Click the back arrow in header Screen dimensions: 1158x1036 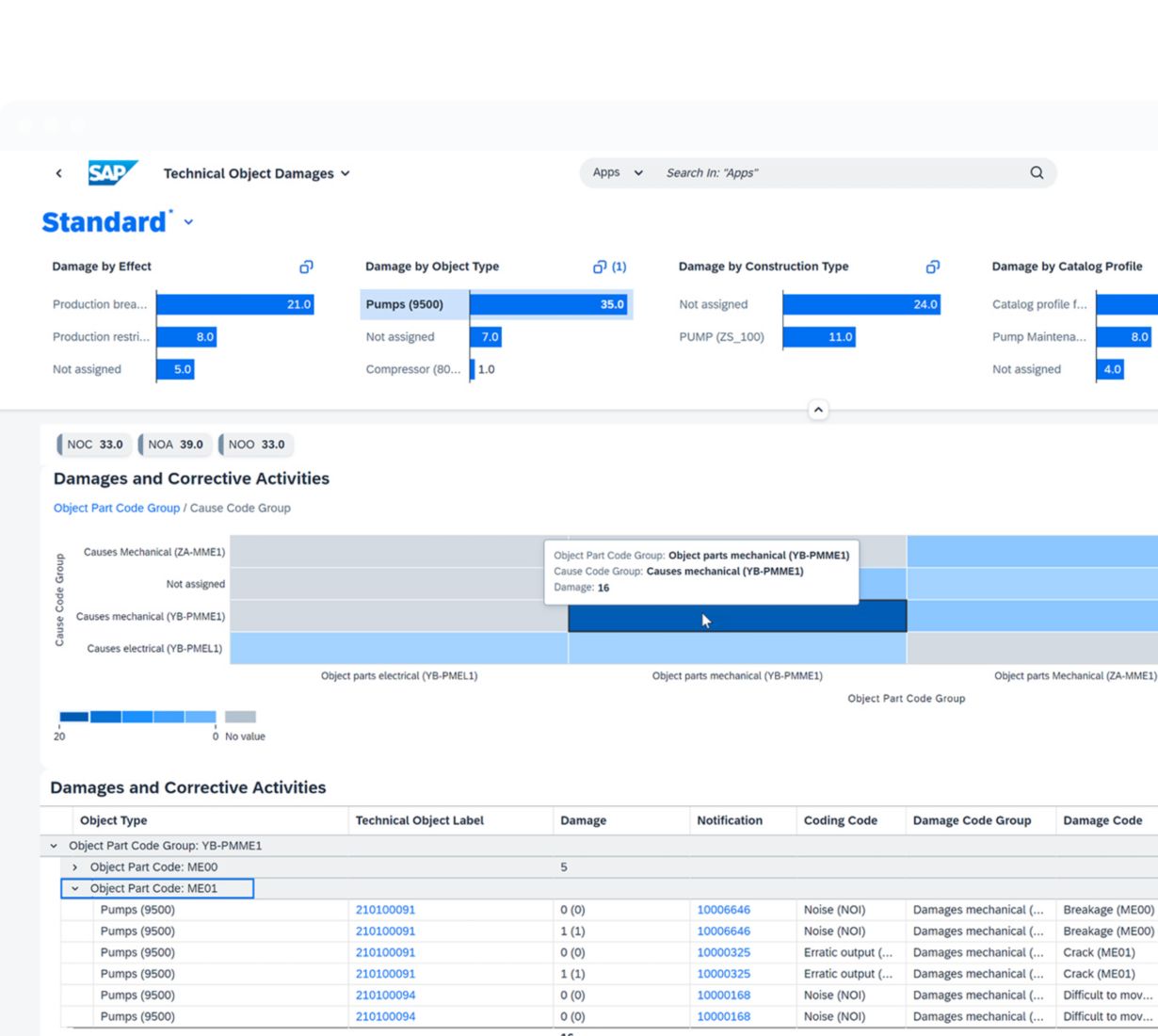click(59, 173)
